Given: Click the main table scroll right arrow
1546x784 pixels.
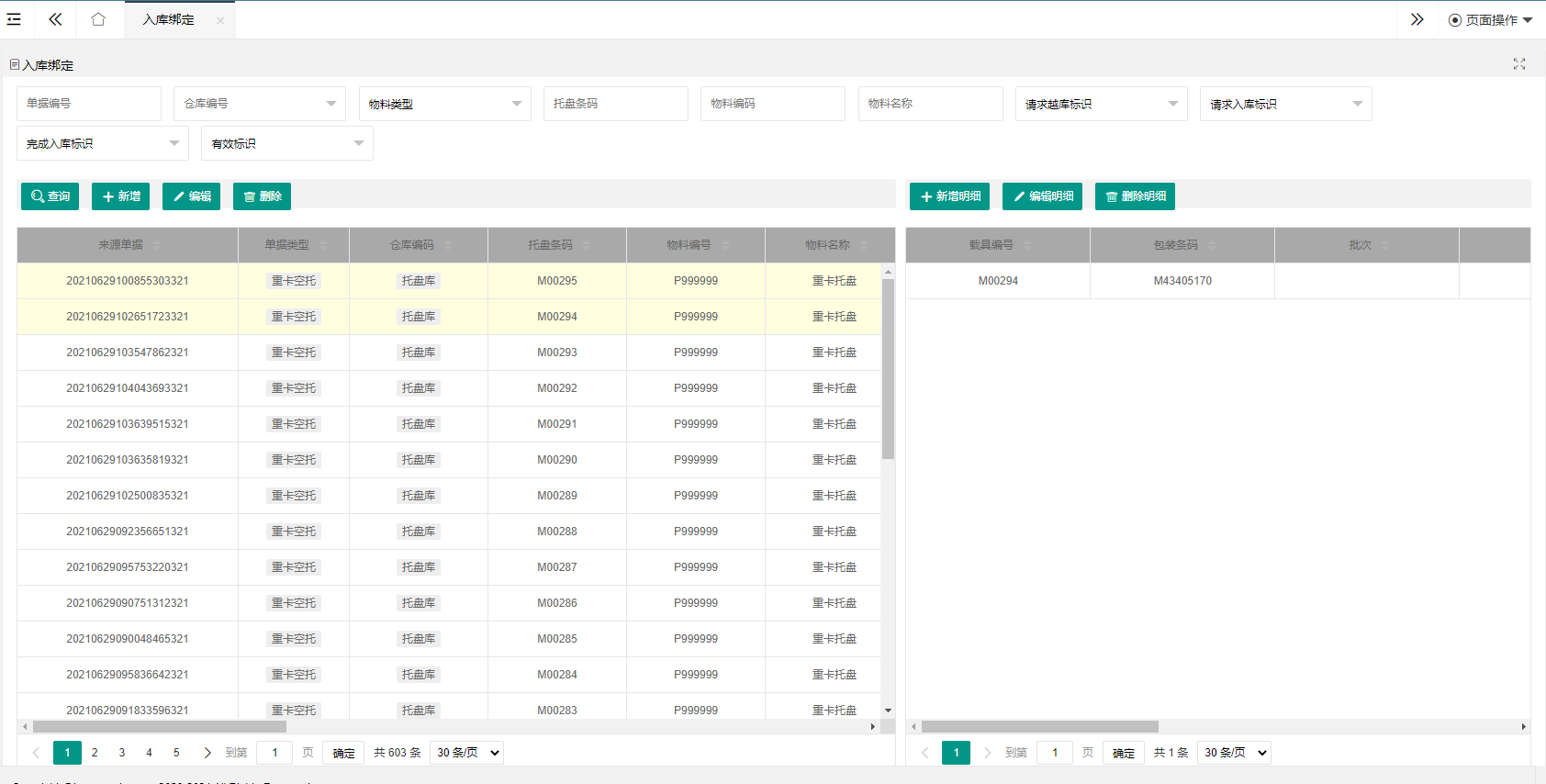Looking at the screenshot, I should [873, 726].
